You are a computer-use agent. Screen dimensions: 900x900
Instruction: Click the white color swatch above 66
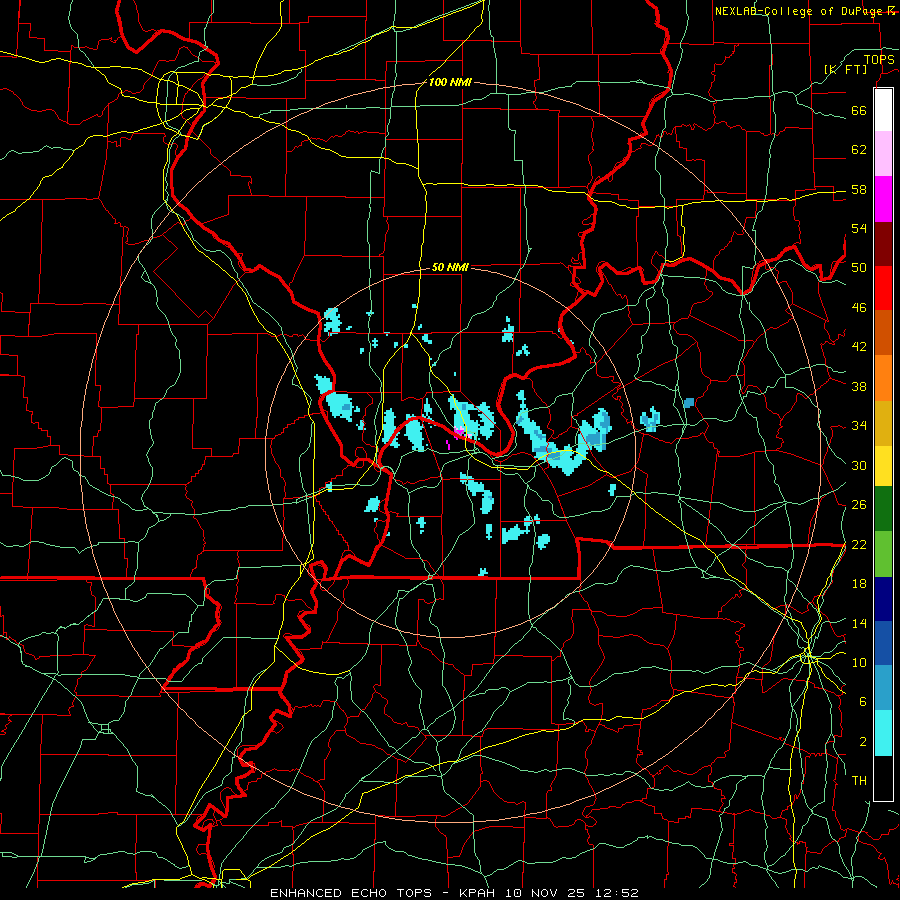pos(883,110)
